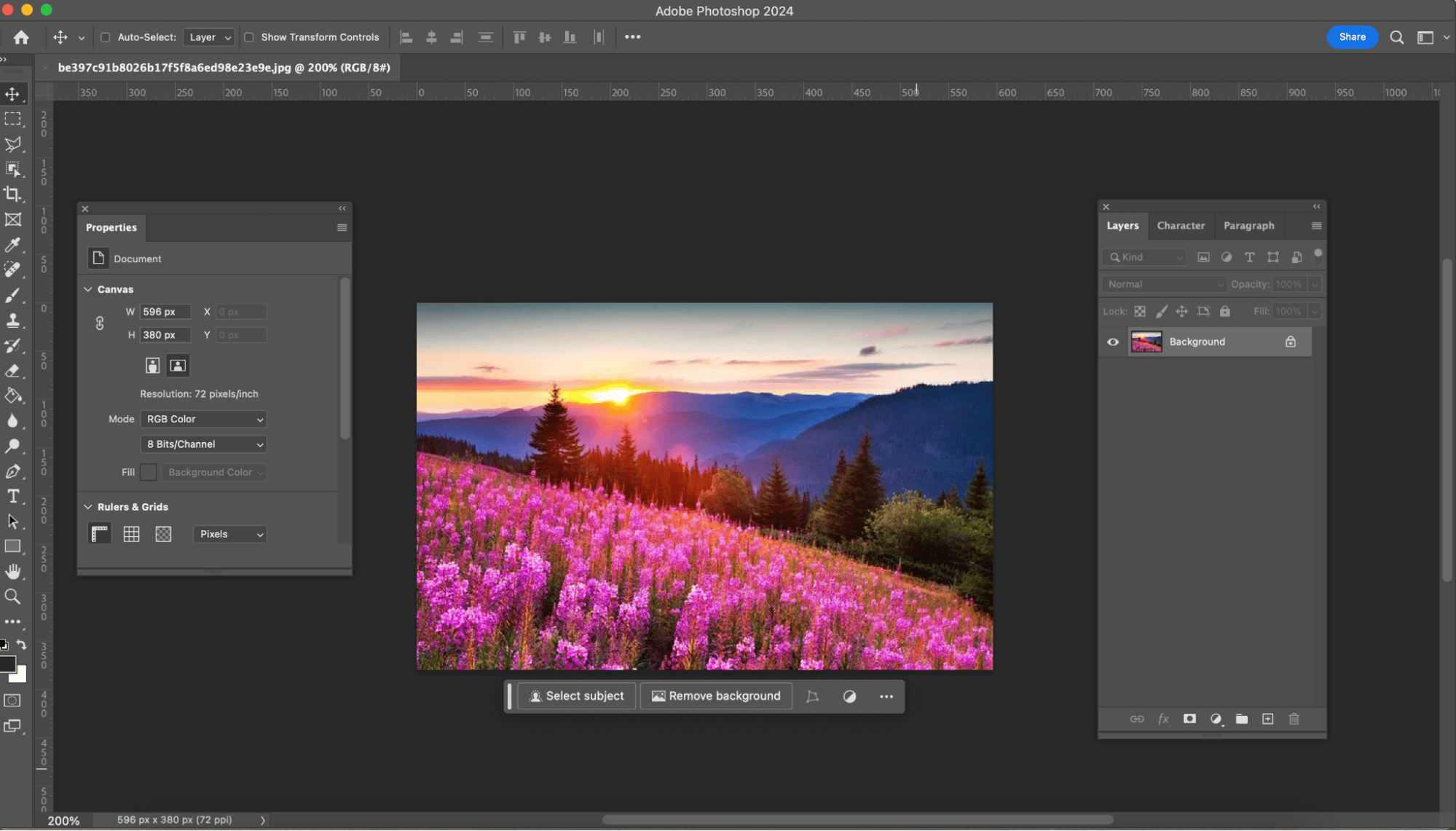Switch to the Character tab
Screen dimensions: 1456x831
(x=1181, y=226)
